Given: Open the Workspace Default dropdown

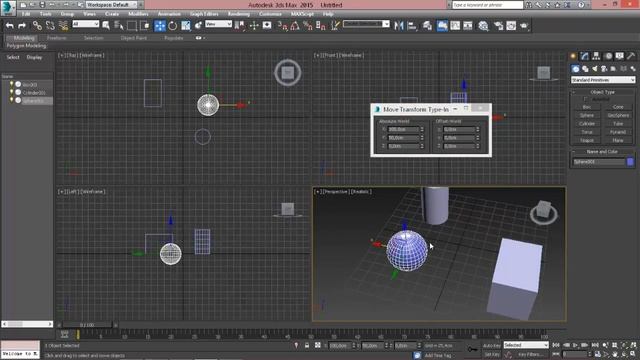Looking at the screenshot, I should coord(112,5).
